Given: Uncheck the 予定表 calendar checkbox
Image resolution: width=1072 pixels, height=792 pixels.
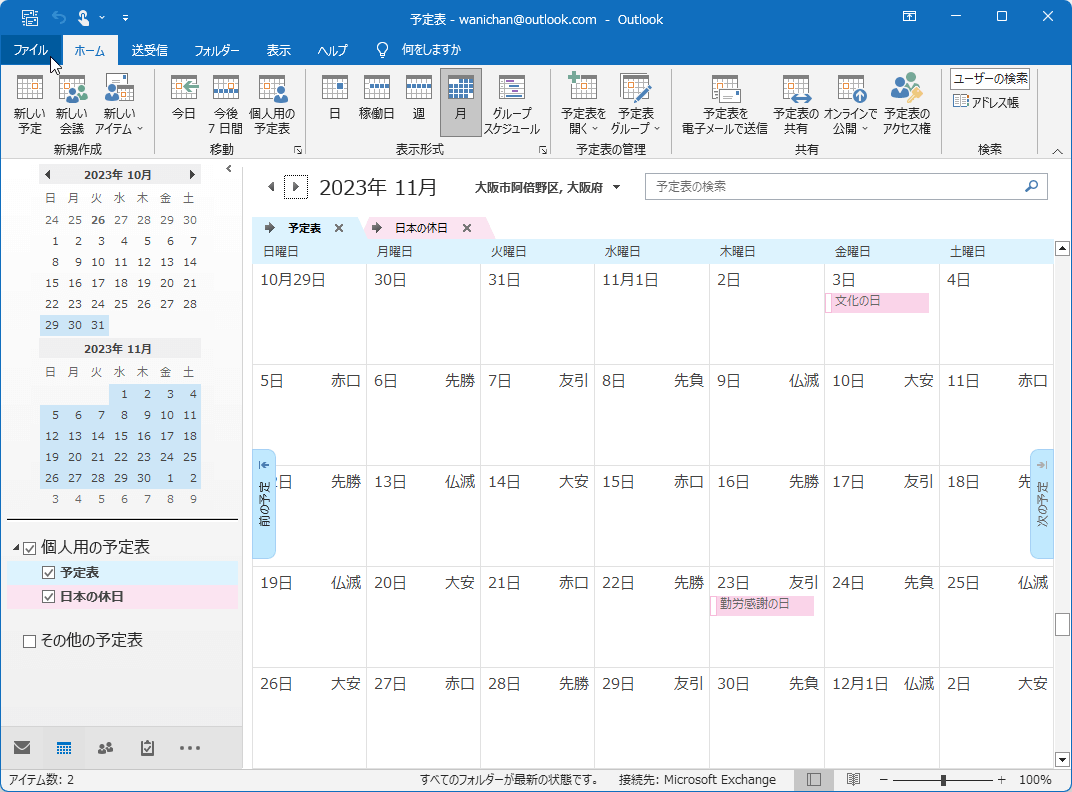Looking at the screenshot, I should pyautogui.click(x=48, y=572).
